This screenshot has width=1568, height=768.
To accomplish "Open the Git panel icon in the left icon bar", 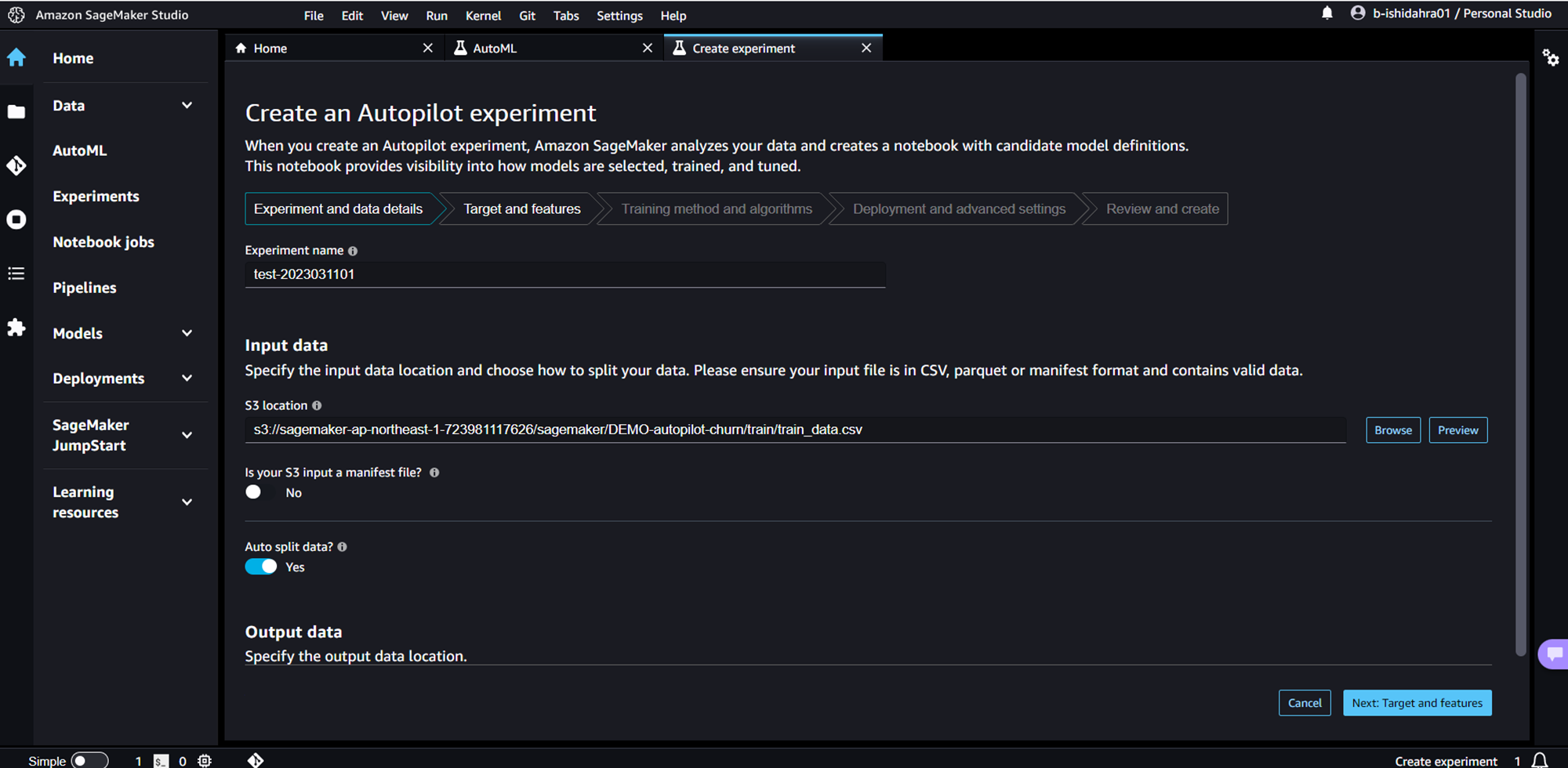I will pos(16,165).
